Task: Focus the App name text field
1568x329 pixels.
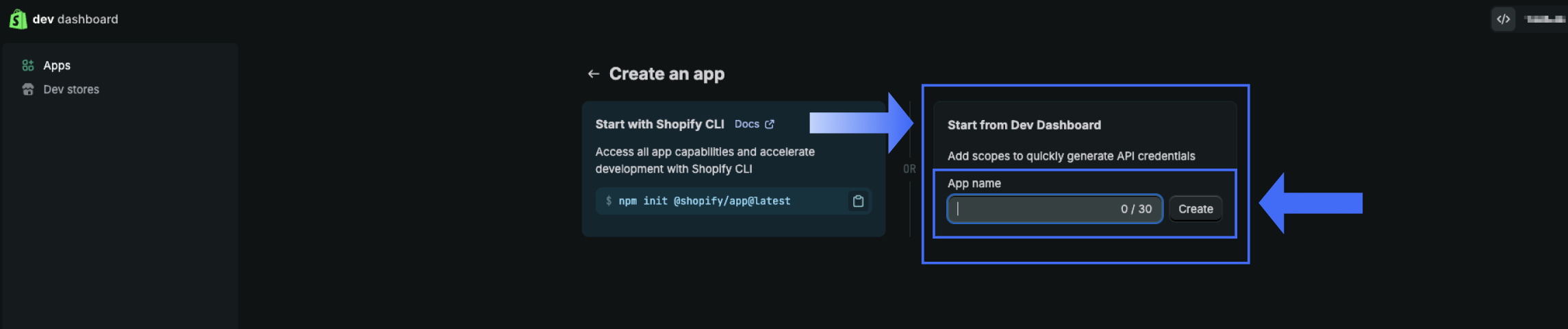Action: tap(1034, 209)
